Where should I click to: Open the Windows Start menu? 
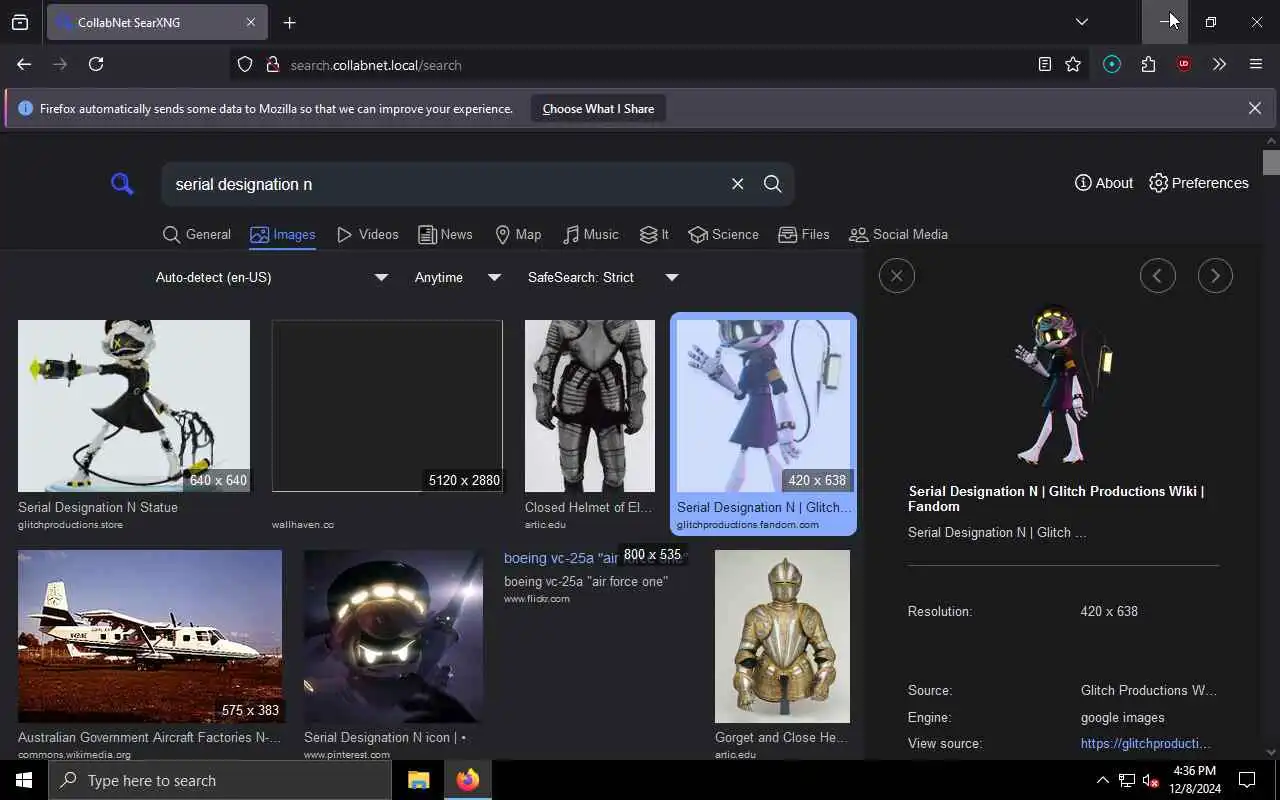click(24, 780)
